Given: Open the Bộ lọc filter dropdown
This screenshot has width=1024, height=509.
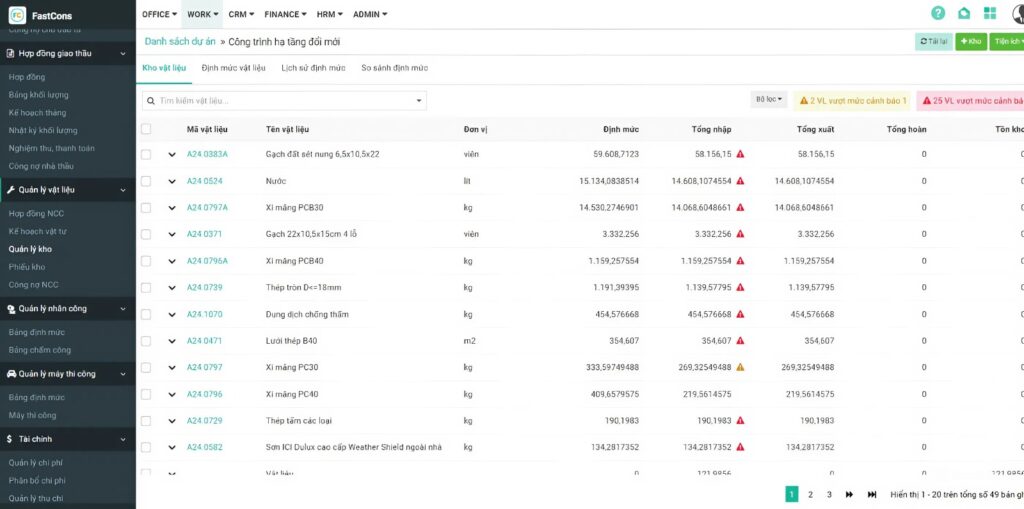Looking at the screenshot, I should click(769, 99).
